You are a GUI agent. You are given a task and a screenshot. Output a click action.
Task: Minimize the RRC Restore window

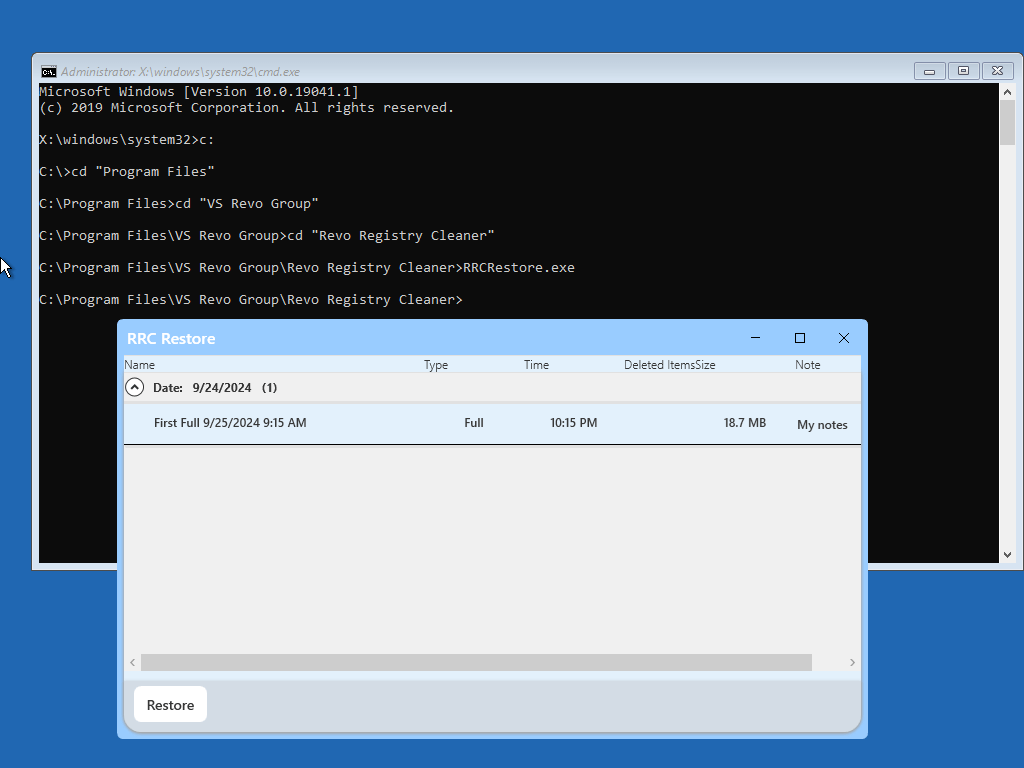click(x=756, y=338)
